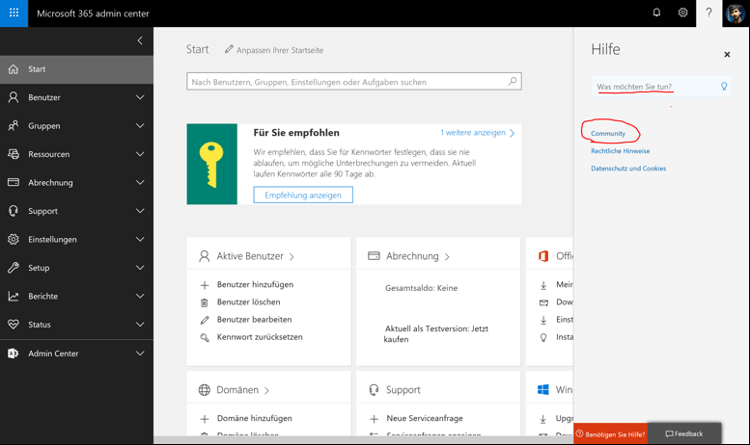The height and width of the screenshot is (445, 750).
Task: Click the pencil icon to customize start page
Action: click(x=229, y=50)
